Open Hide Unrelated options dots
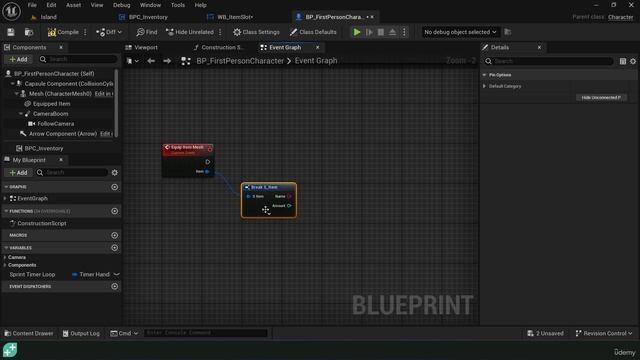Viewport: 640px width, 360px height. (x=220, y=32)
